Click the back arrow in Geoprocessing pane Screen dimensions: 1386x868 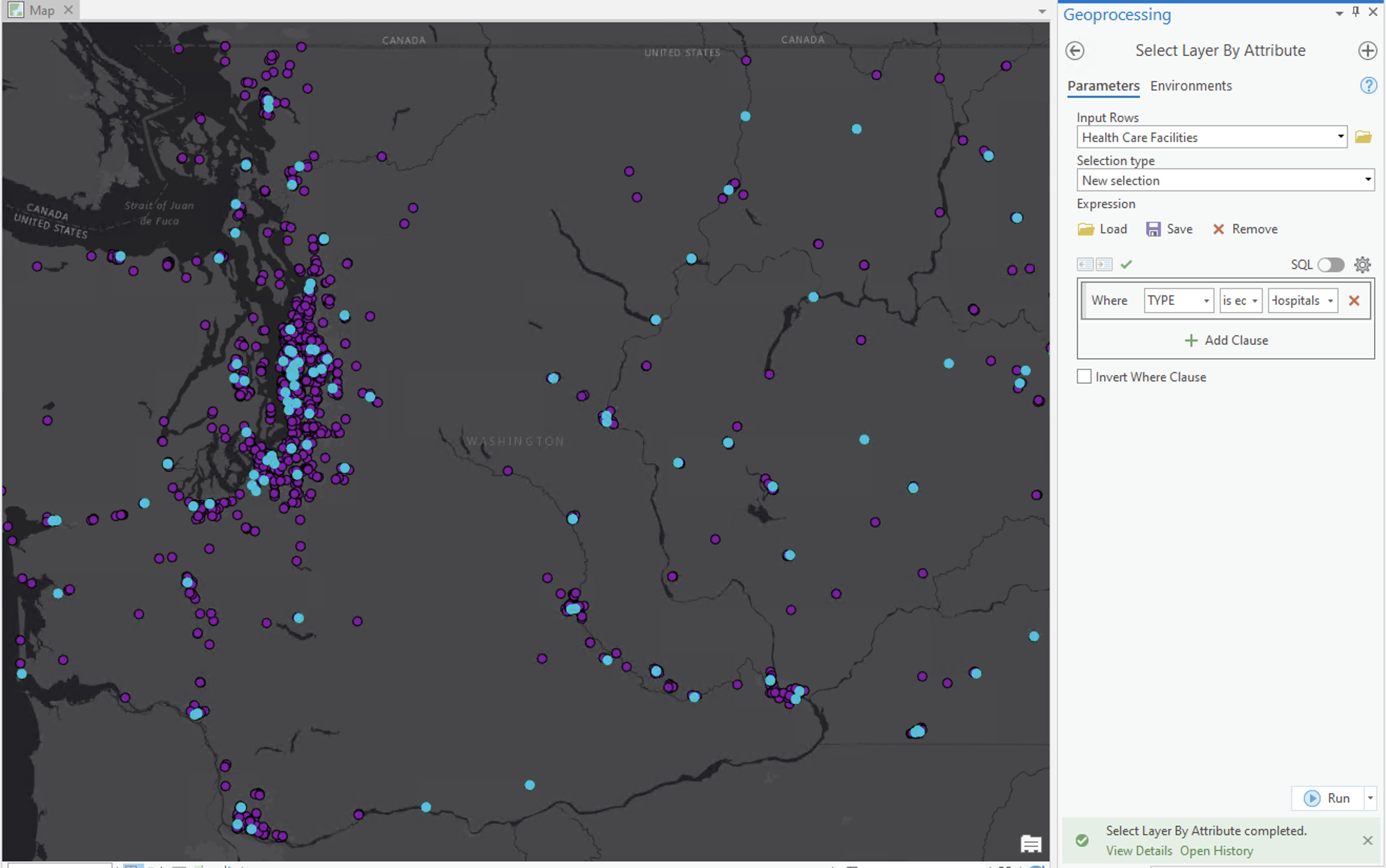1074,50
